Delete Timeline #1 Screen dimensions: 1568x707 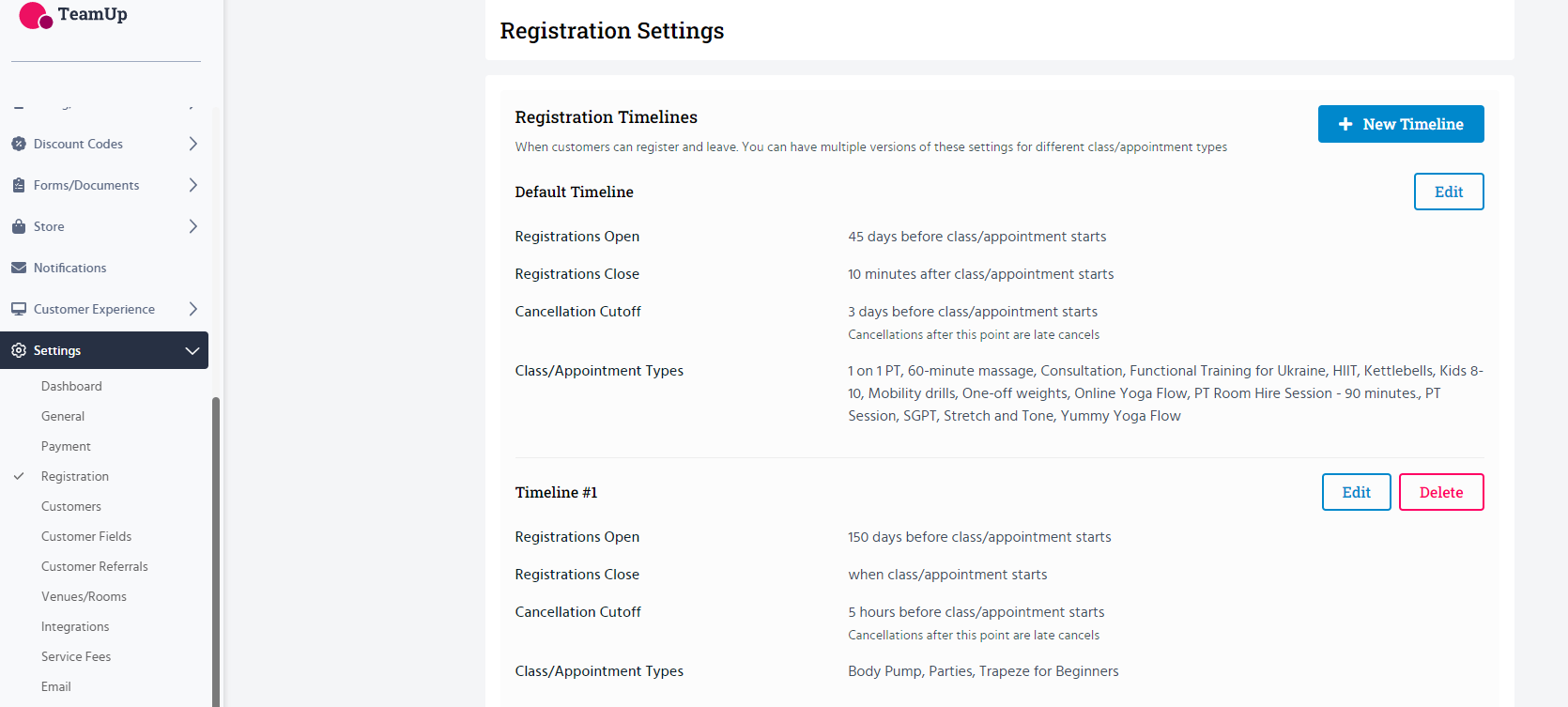click(x=1440, y=492)
